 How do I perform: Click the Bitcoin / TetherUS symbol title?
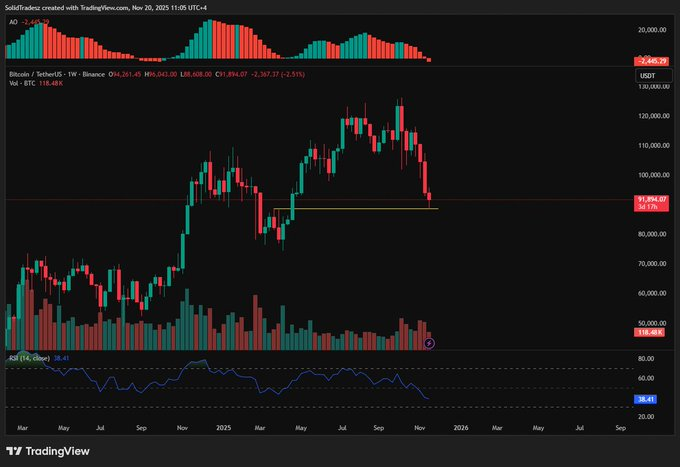pos(57,75)
